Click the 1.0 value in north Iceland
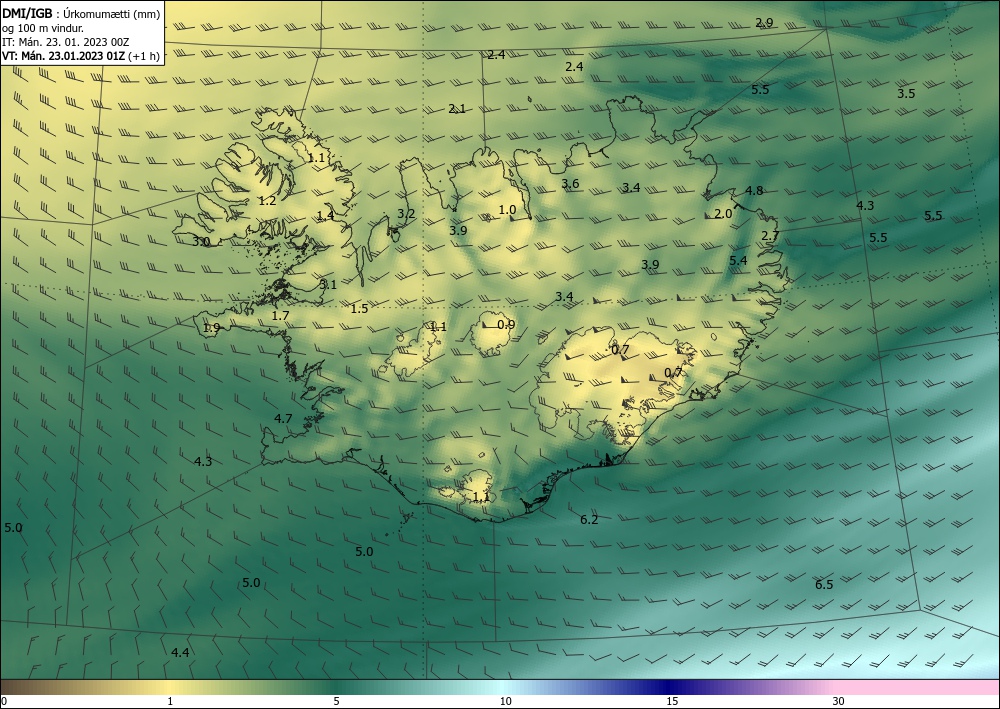 point(507,210)
